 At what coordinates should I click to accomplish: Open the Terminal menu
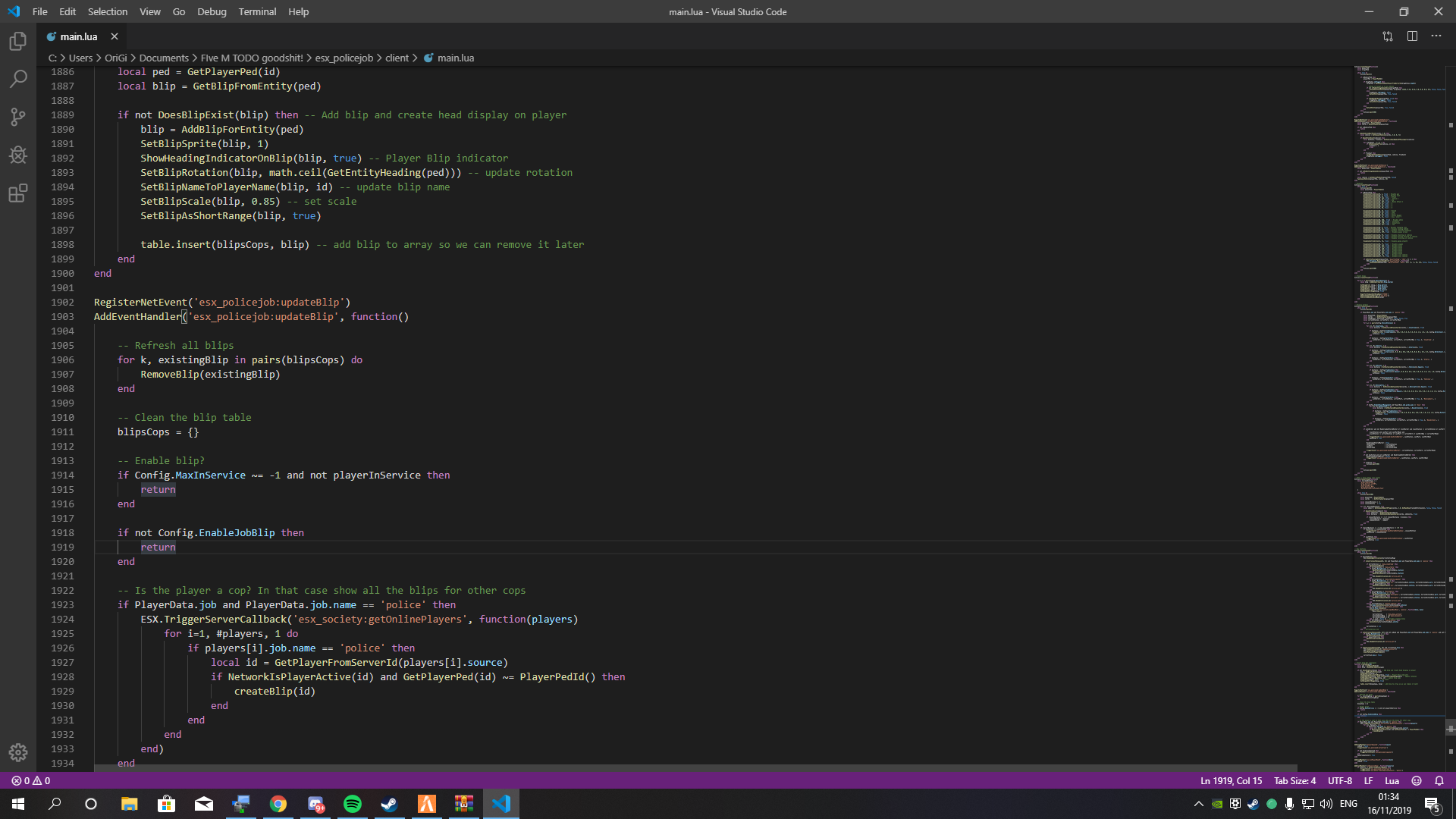257,11
